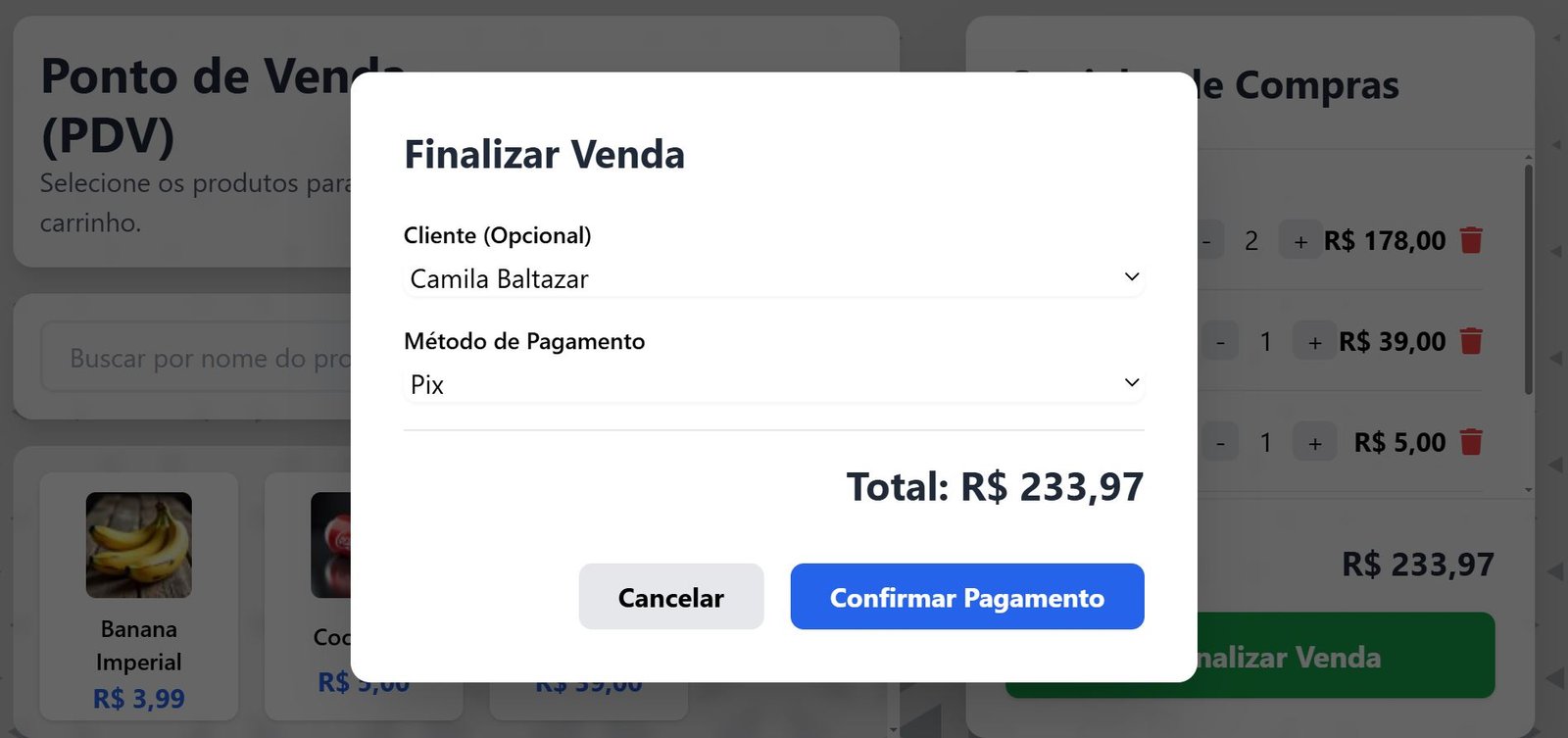
Task: Open the Método de Pagamento dropdown
Action: click(773, 383)
